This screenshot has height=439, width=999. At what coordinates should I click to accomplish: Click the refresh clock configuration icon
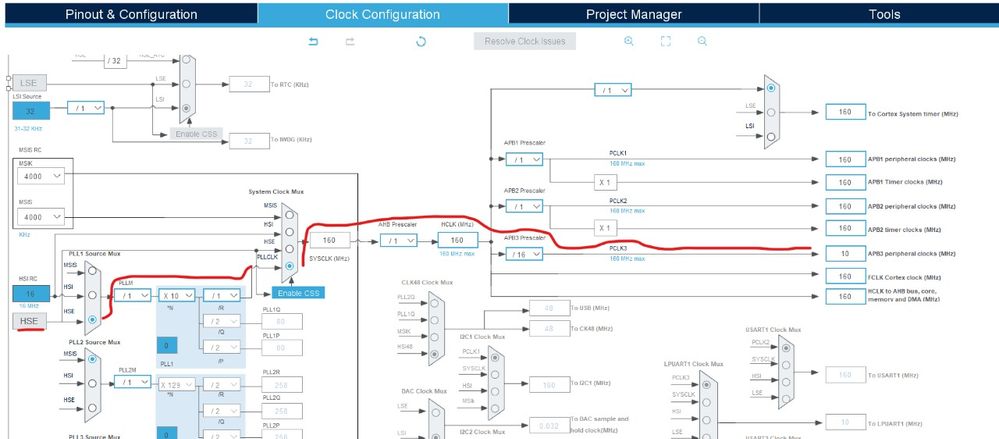pos(420,41)
